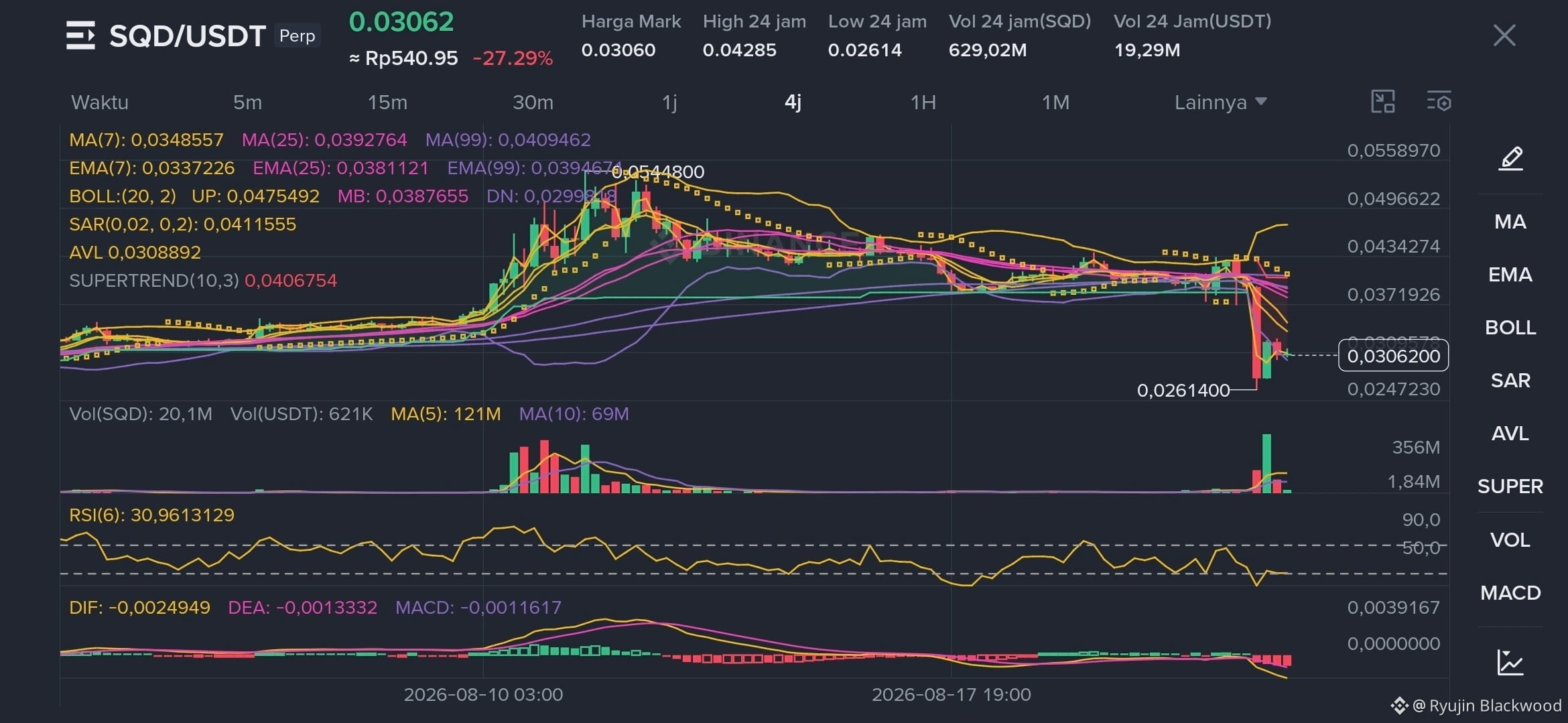The width and height of the screenshot is (1568, 723).
Task: Toggle the SAR indicator
Action: [x=1510, y=381]
